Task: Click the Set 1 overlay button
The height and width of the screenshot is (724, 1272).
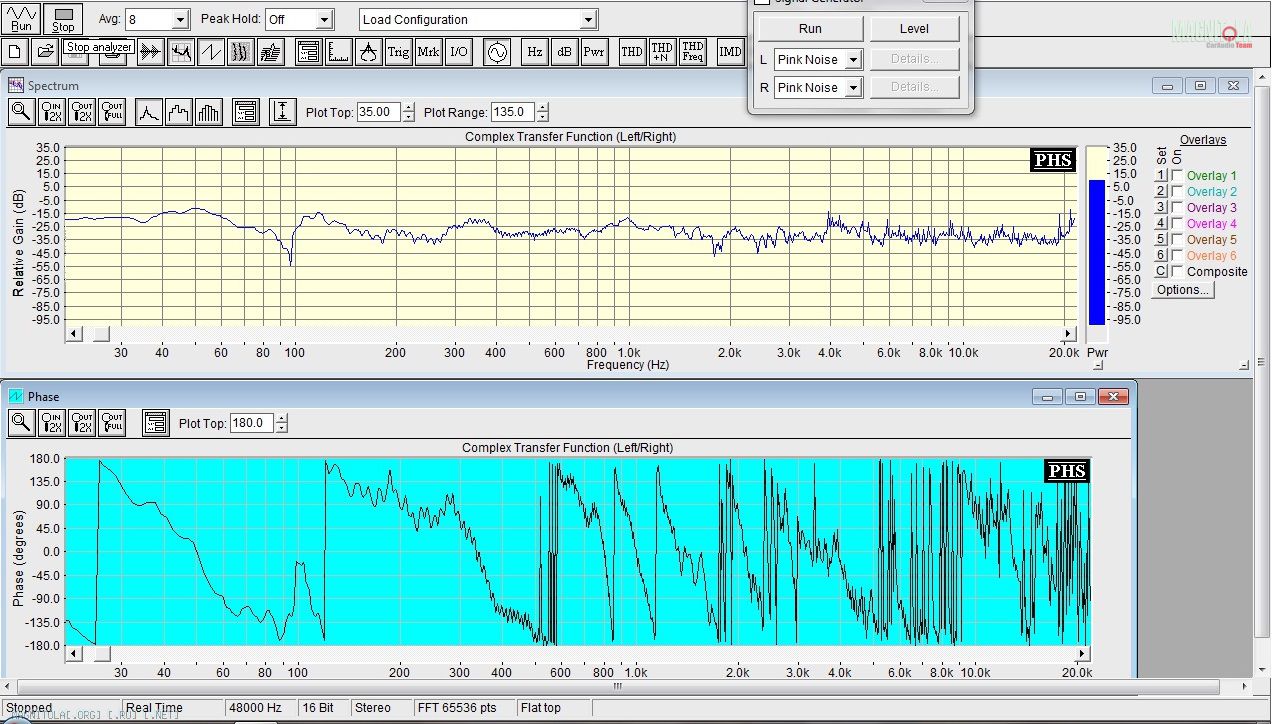Action: pos(1161,176)
